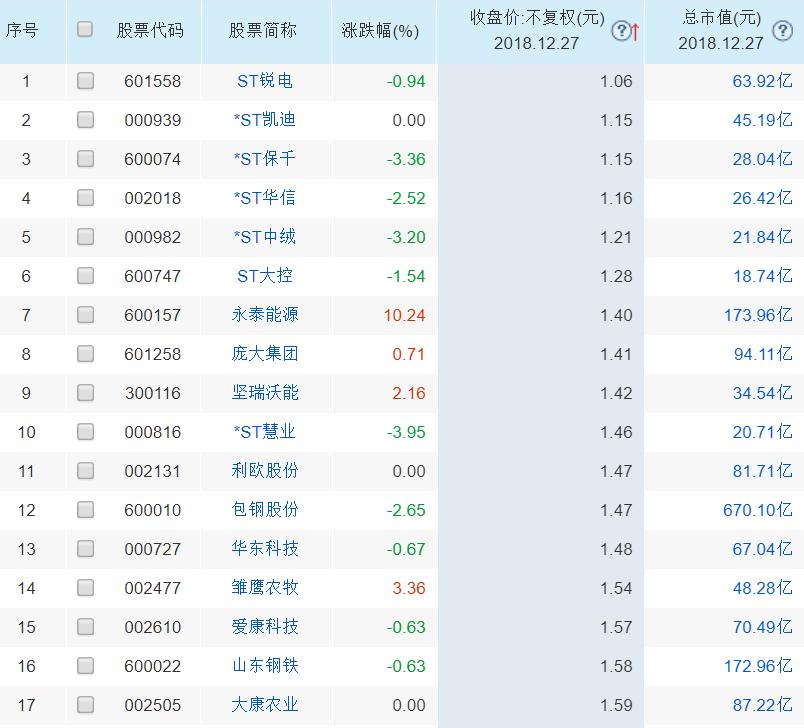Check the box for stock 601558
804x728 pixels.
coord(85,80)
